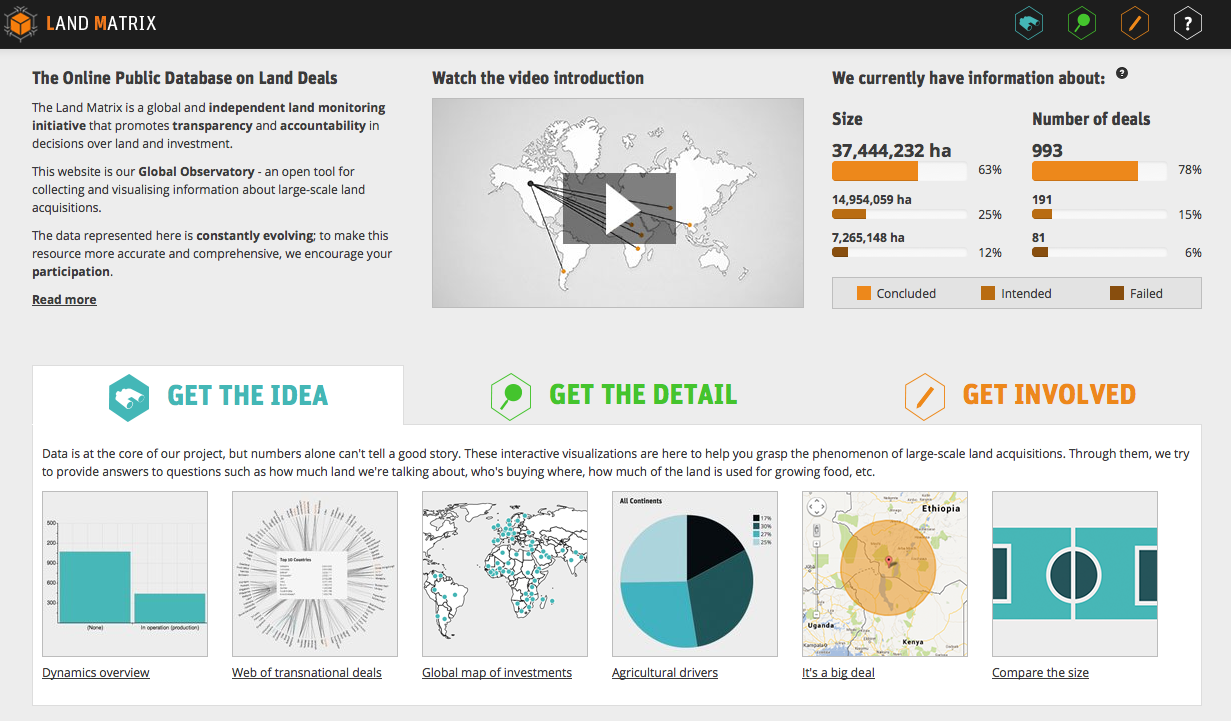This screenshot has width=1231, height=721.
Task: Click the '25%' size percentage
Action: [x=990, y=215]
